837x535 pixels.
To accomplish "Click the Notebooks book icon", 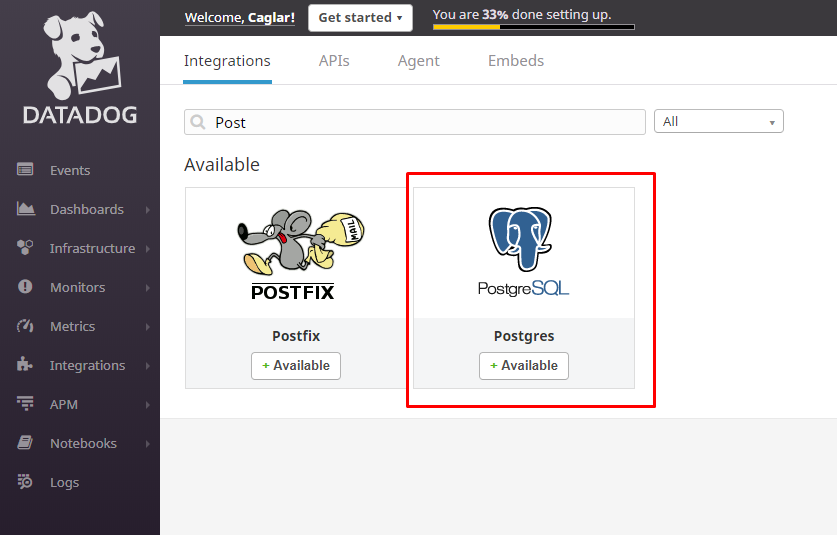I will [x=25, y=443].
